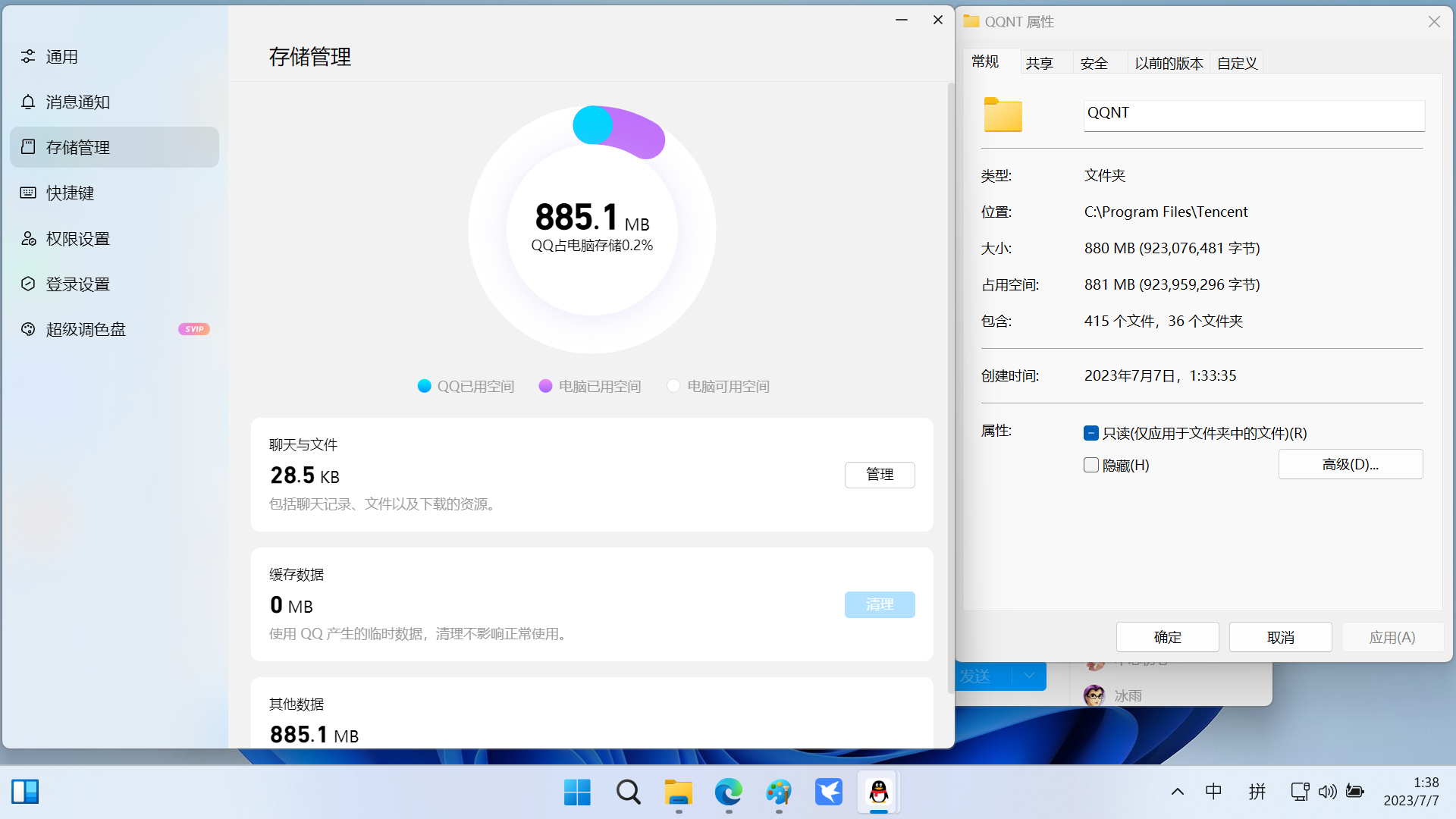Expand the 发送 dropdown arrow in chat window
This screenshot has width=1456, height=819.
tap(1029, 675)
